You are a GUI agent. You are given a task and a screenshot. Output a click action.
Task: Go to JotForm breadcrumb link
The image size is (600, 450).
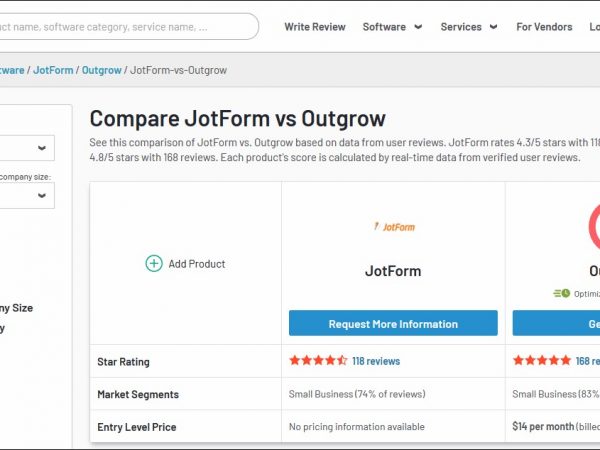coord(53,71)
